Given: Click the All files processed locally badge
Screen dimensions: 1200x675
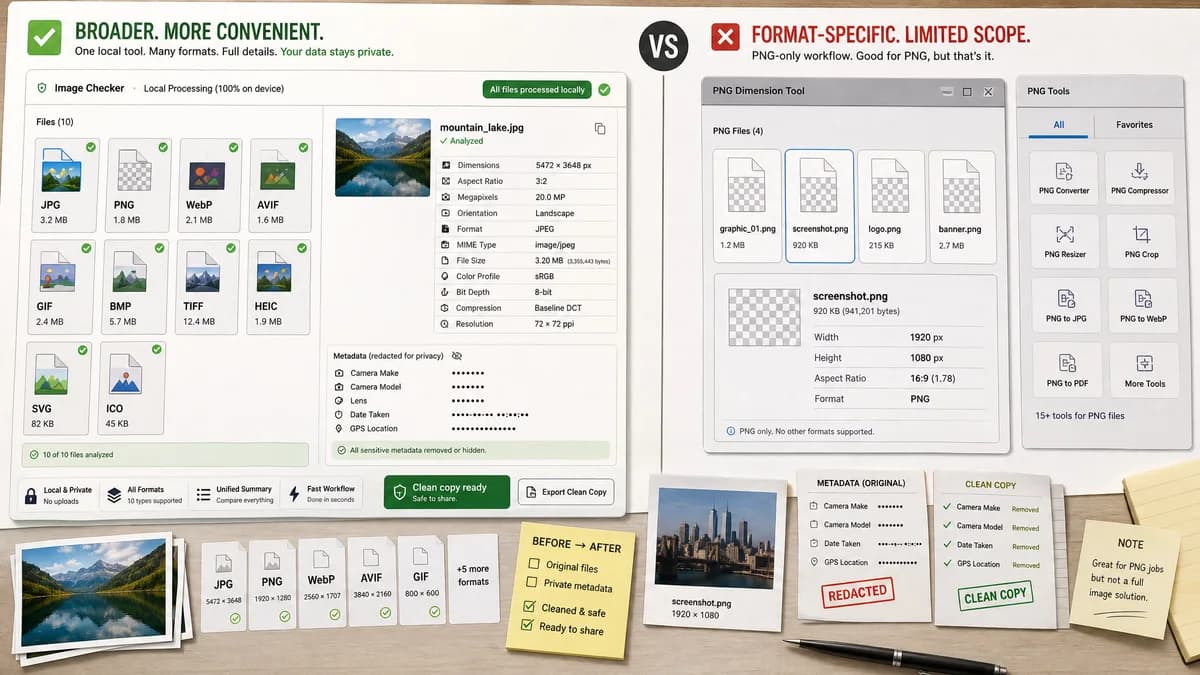Looking at the screenshot, I should pos(537,89).
